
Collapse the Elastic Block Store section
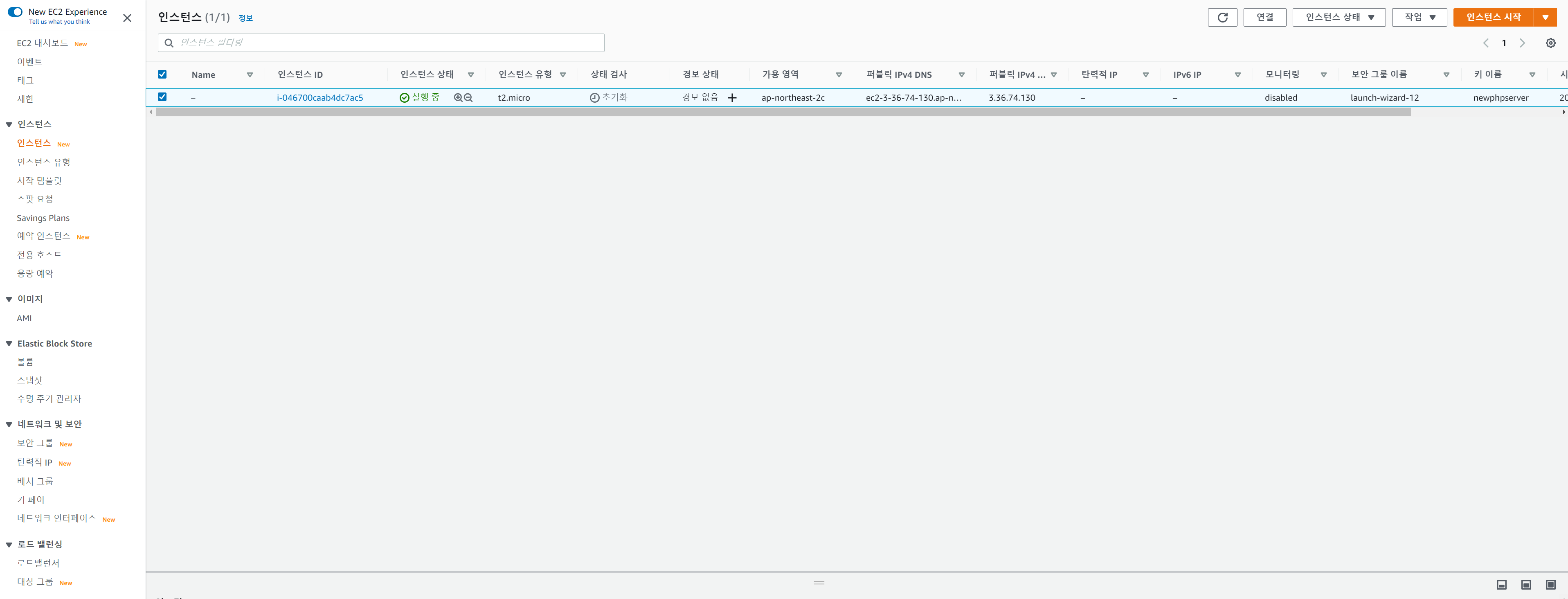coord(9,344)
